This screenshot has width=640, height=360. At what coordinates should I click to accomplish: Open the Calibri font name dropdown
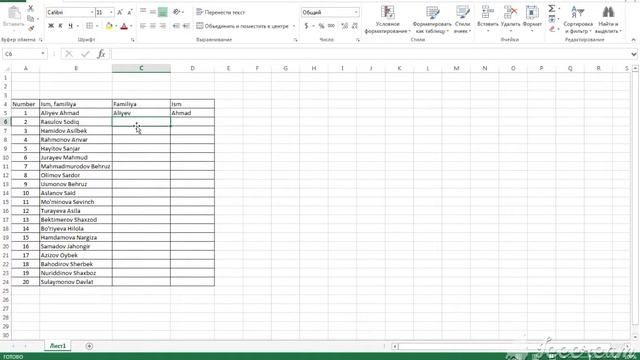[91, 13]
